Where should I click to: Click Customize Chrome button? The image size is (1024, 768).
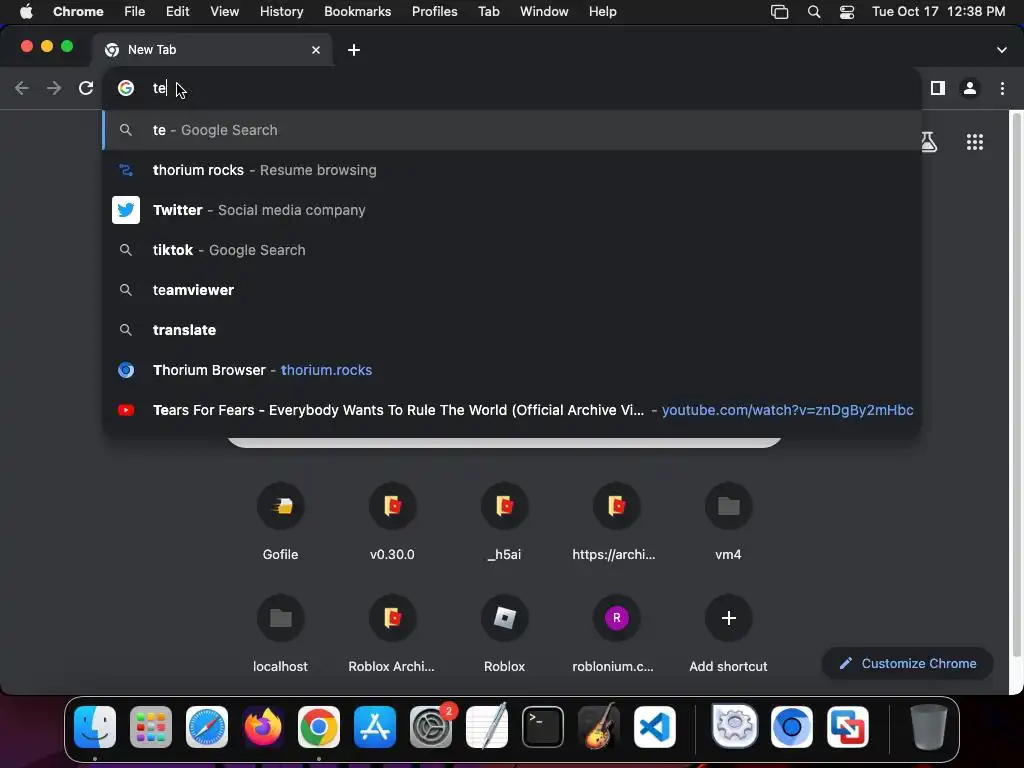tap(908, 664)
